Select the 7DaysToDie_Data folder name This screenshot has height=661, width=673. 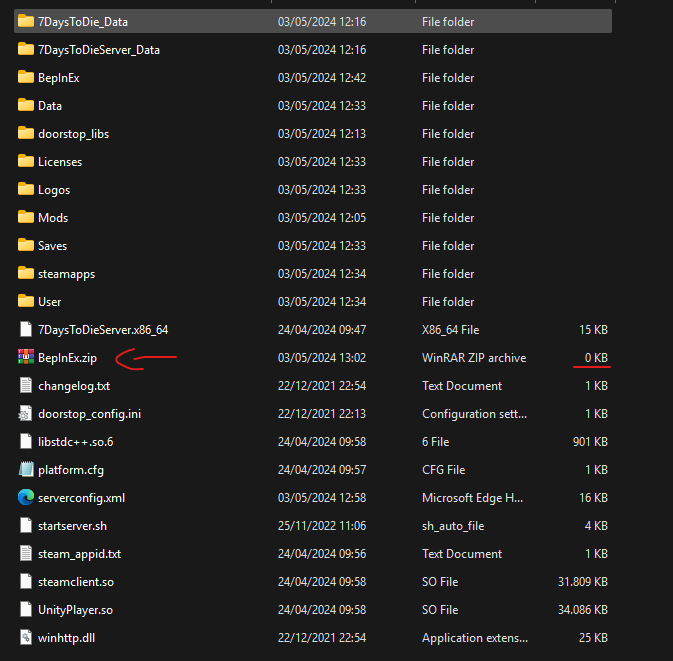click(83, 22)
